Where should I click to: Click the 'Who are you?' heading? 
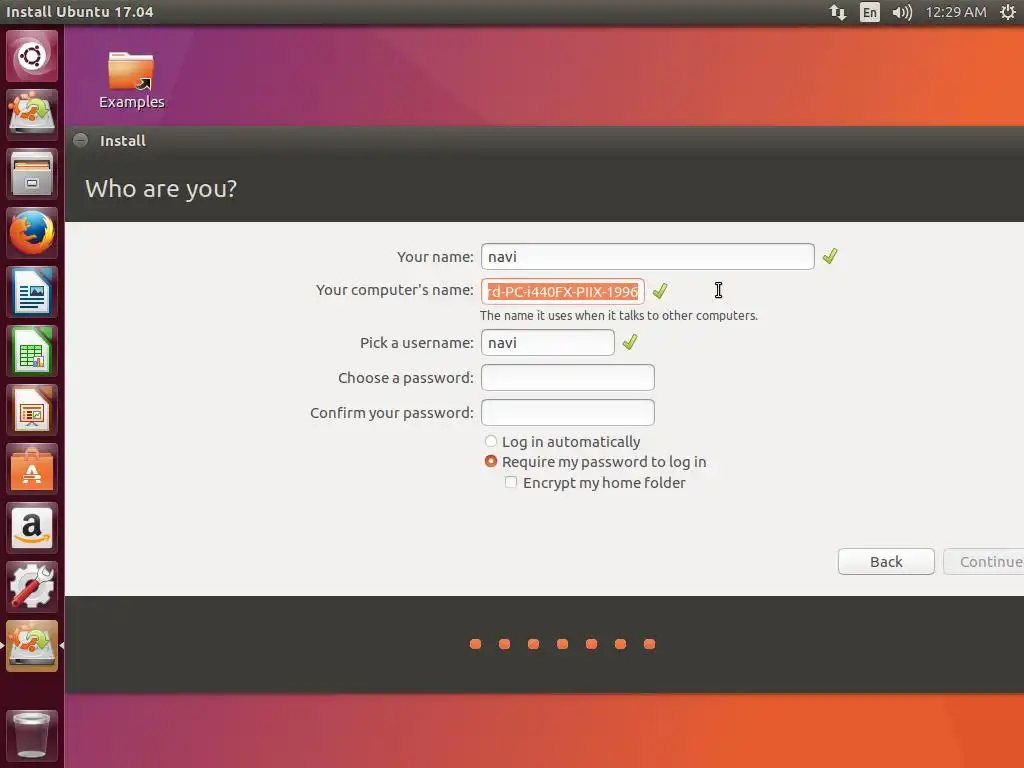coord(161,189)
